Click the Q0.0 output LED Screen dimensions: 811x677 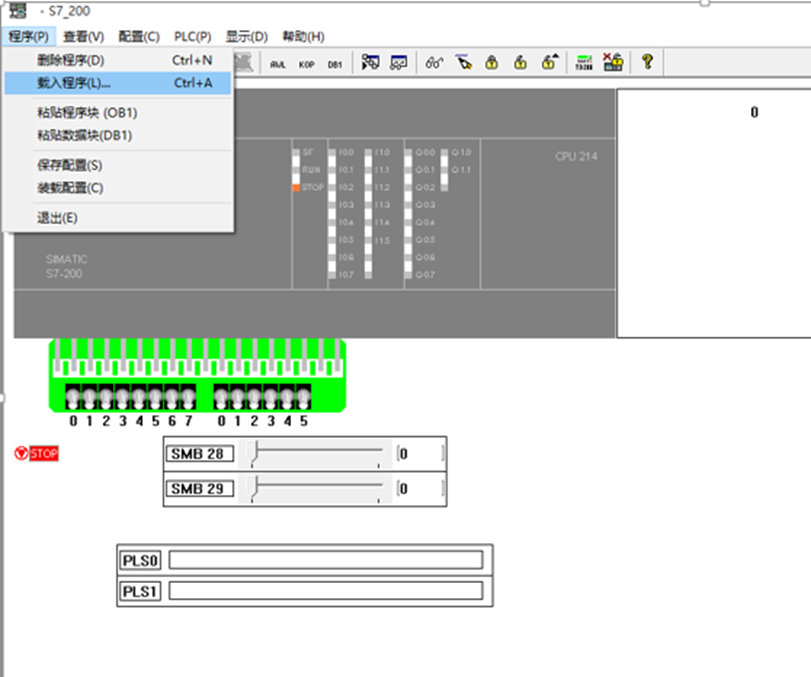(x=408, y=153)
